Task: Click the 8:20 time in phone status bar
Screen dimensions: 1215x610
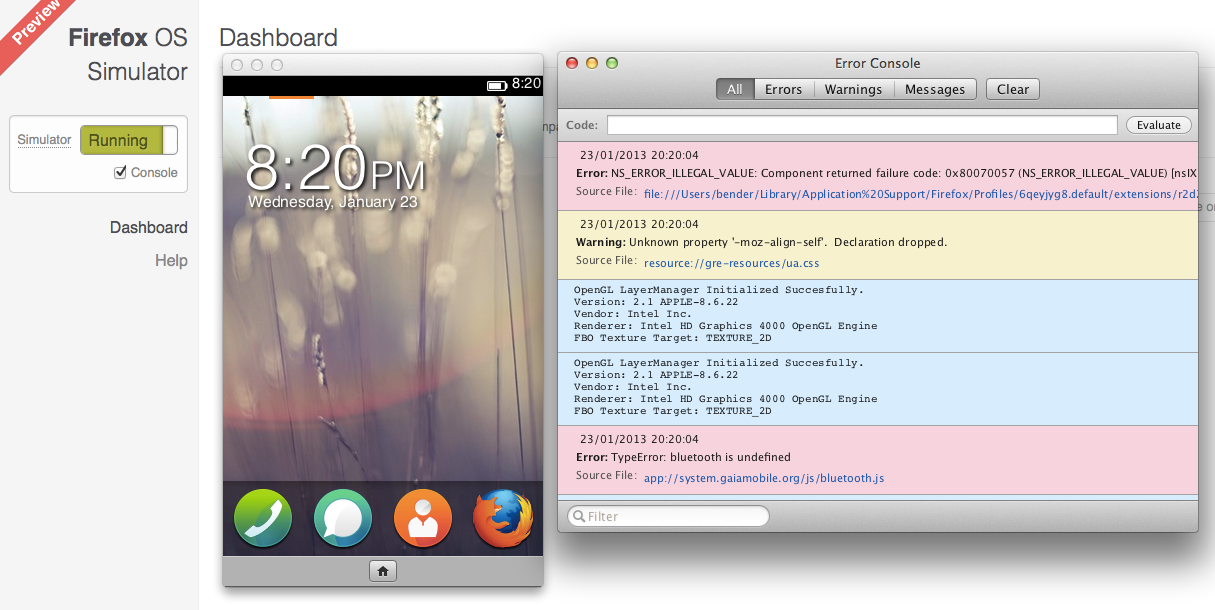Action: tap(526, 84)
